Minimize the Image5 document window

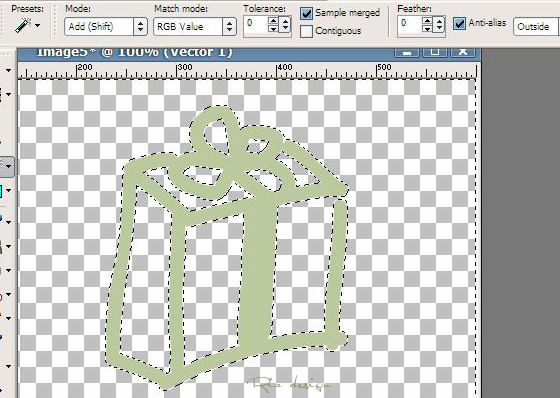407,52
